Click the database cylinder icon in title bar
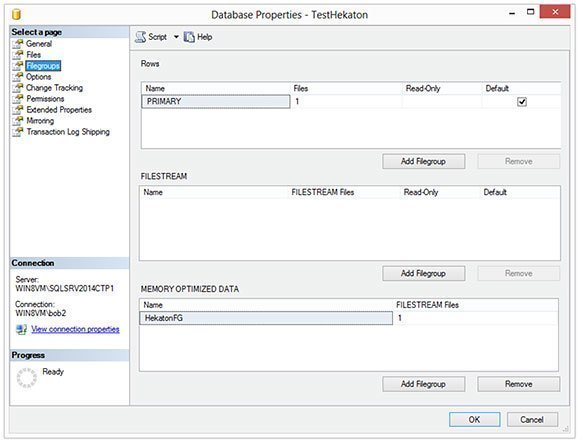Viewport: 580px width, 443px height. [x=16, y=14]
